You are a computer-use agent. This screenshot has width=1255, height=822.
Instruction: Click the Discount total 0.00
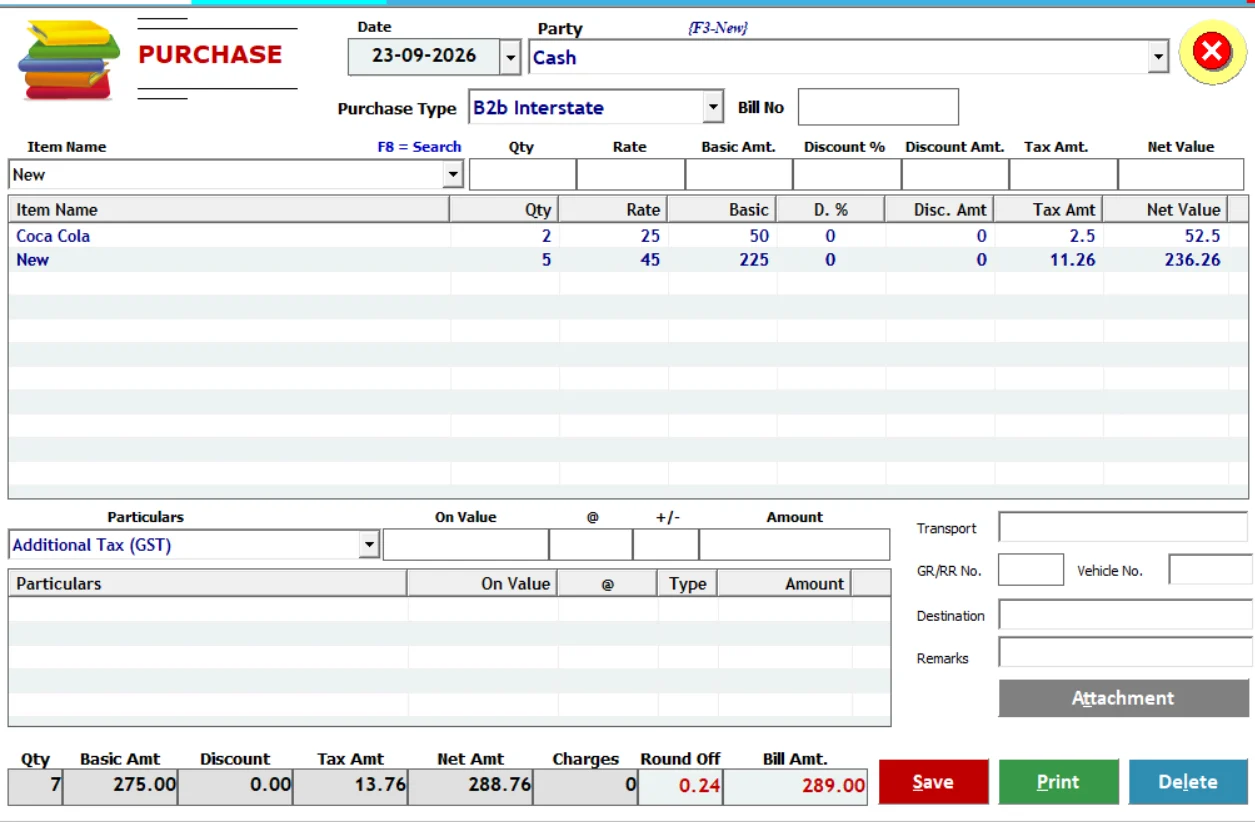[236, 785]
